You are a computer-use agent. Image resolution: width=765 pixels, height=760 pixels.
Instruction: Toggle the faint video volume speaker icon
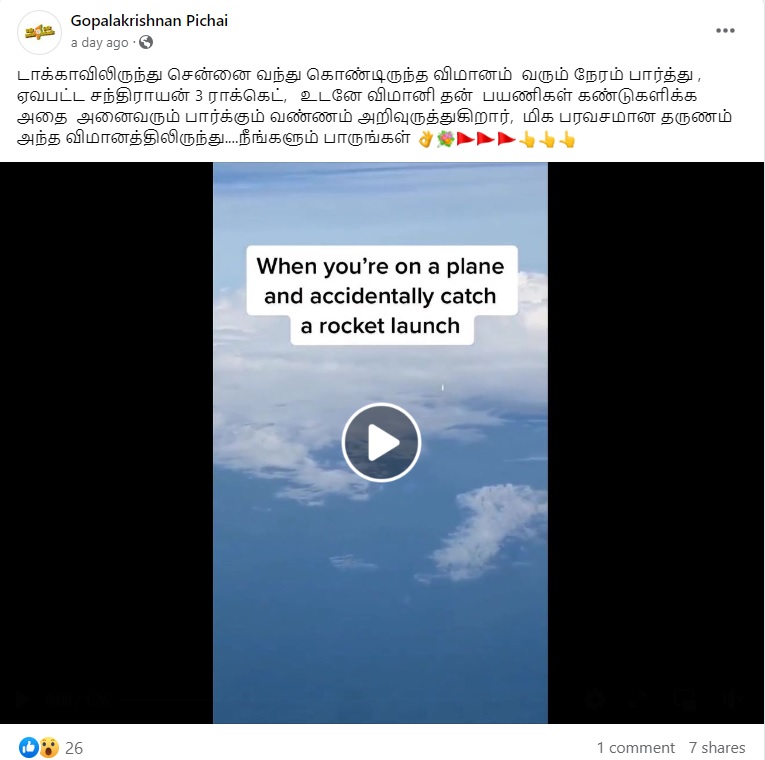point(733,699)
